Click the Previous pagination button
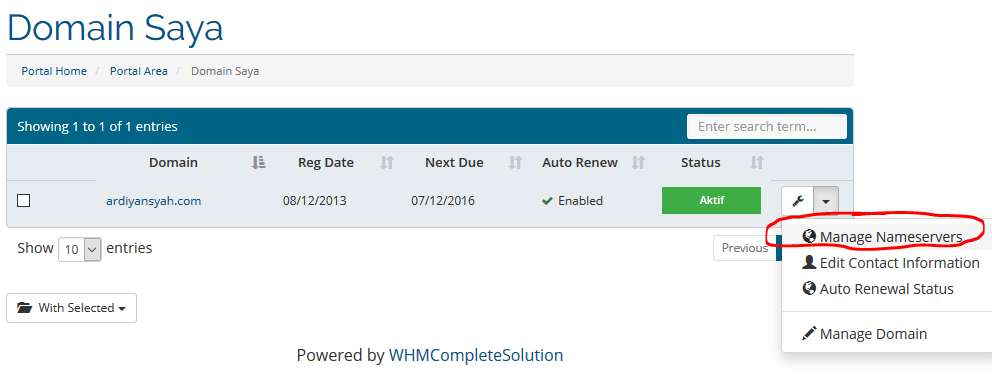 click(x=745, y=248)
